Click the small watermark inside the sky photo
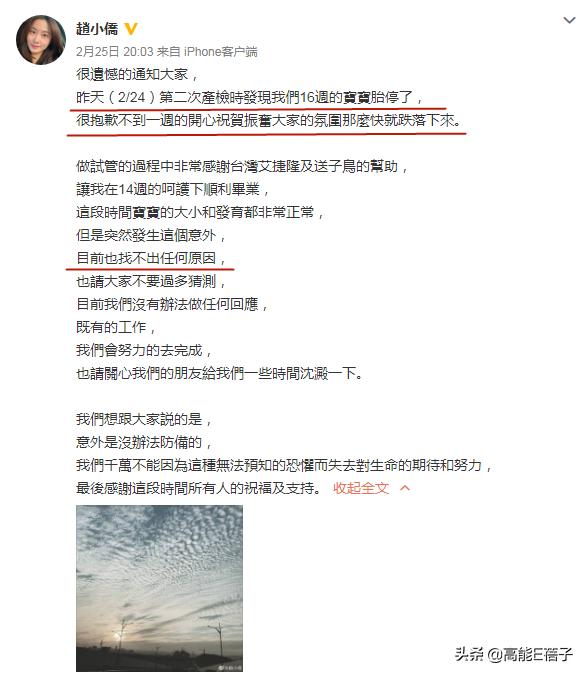This screenshot has height=675, width=586. [x=230, y=668]
